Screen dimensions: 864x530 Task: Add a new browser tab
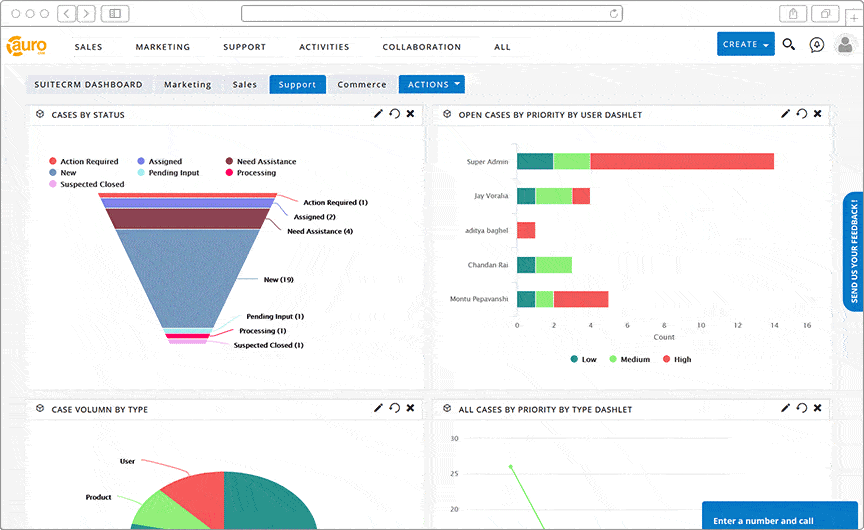(x=854, y=18)
